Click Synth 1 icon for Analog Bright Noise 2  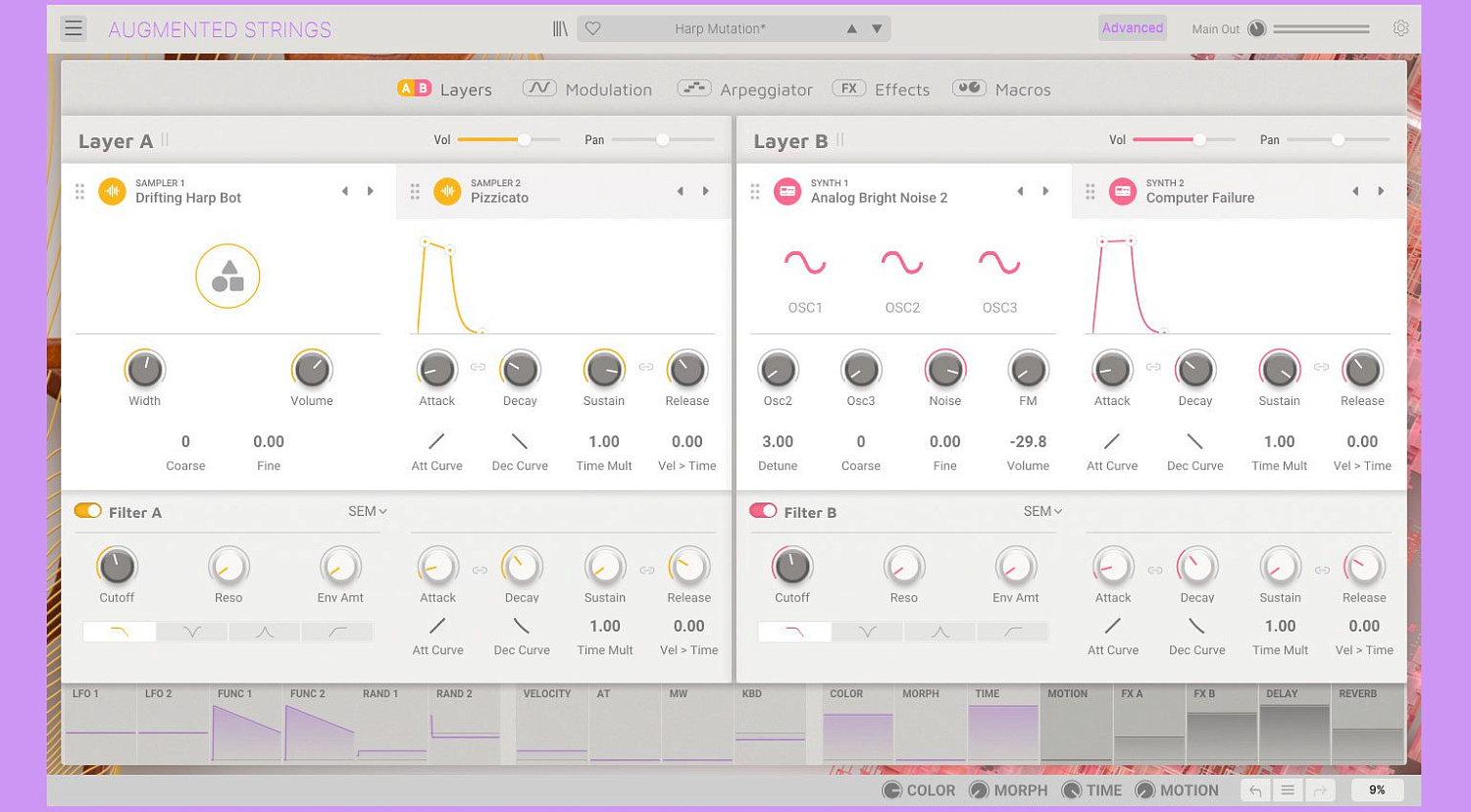[787, 191]
